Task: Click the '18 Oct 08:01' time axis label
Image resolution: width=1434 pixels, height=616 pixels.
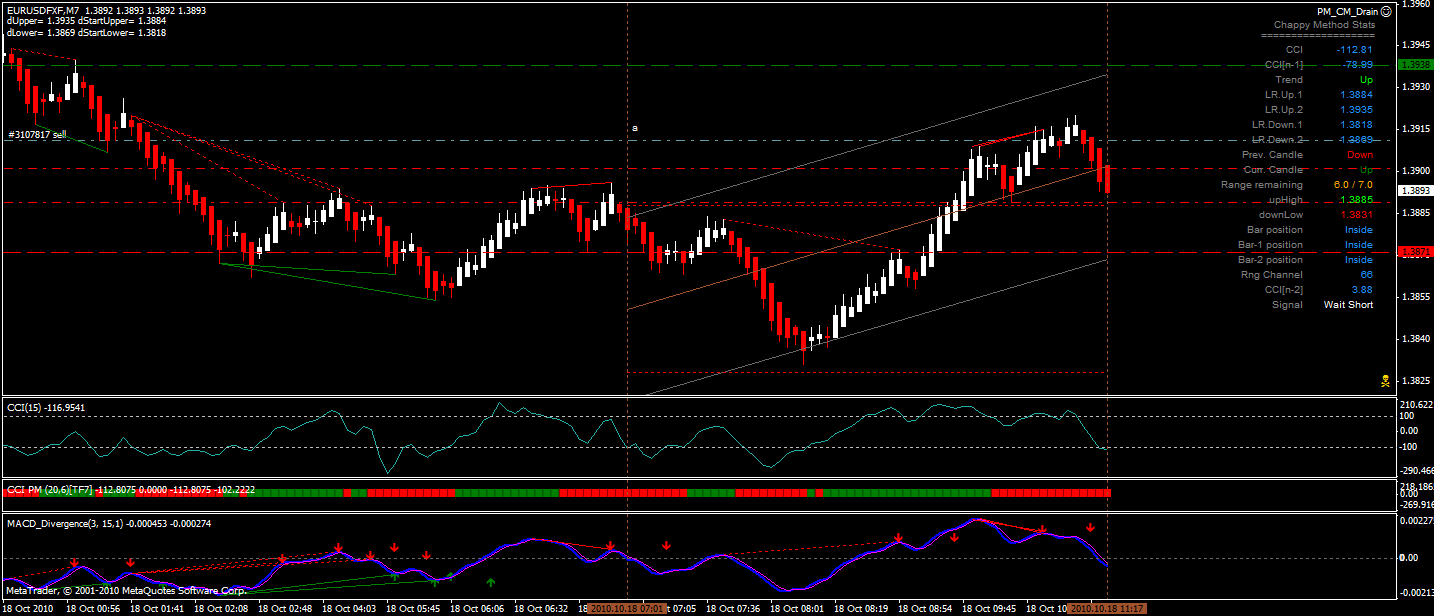Action: tap(797, 608)
